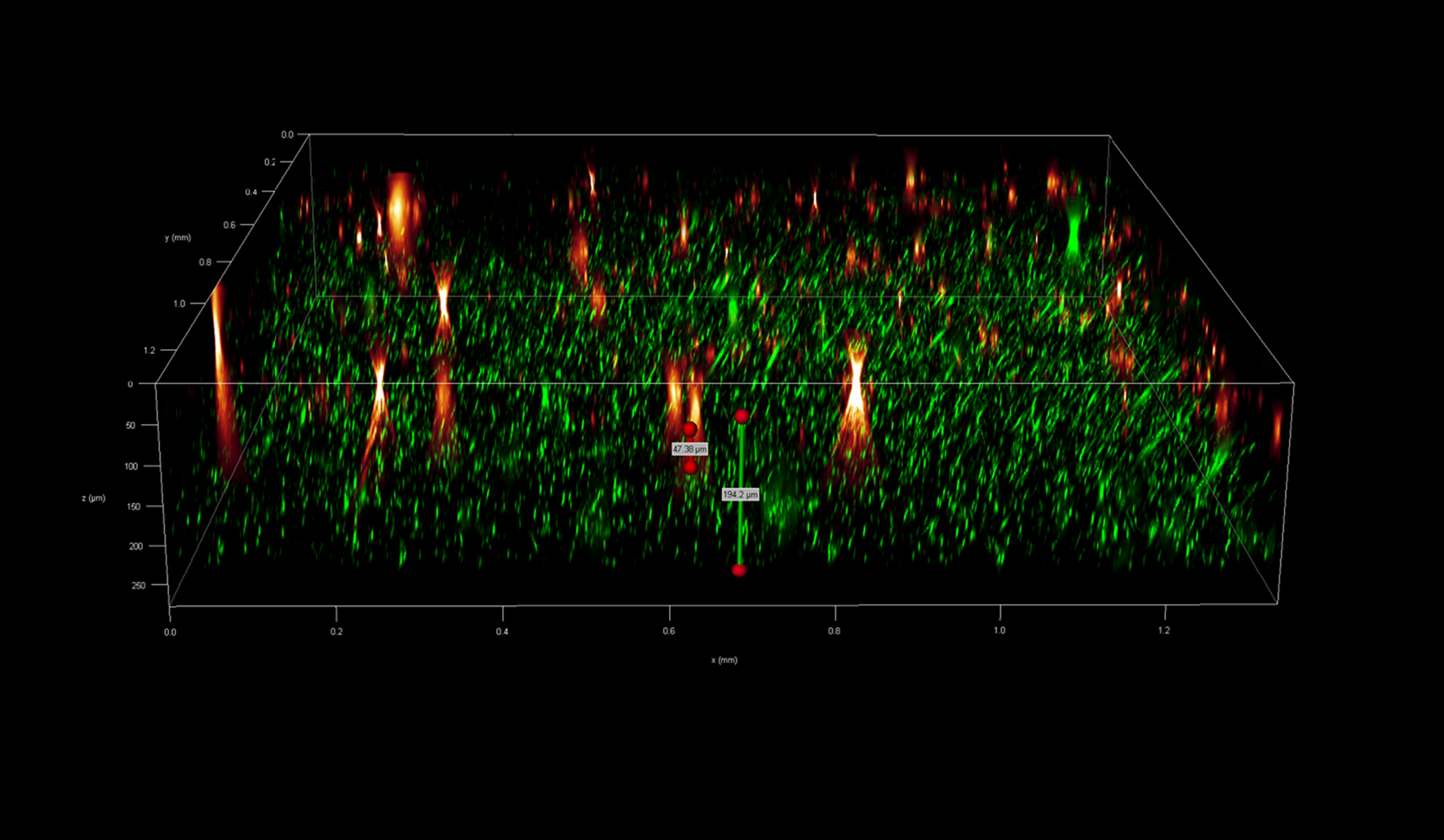1444x840 pixels.
Task: Click the 100 tick on z axis
Action: pyautogui.click(x=131, y=466)
